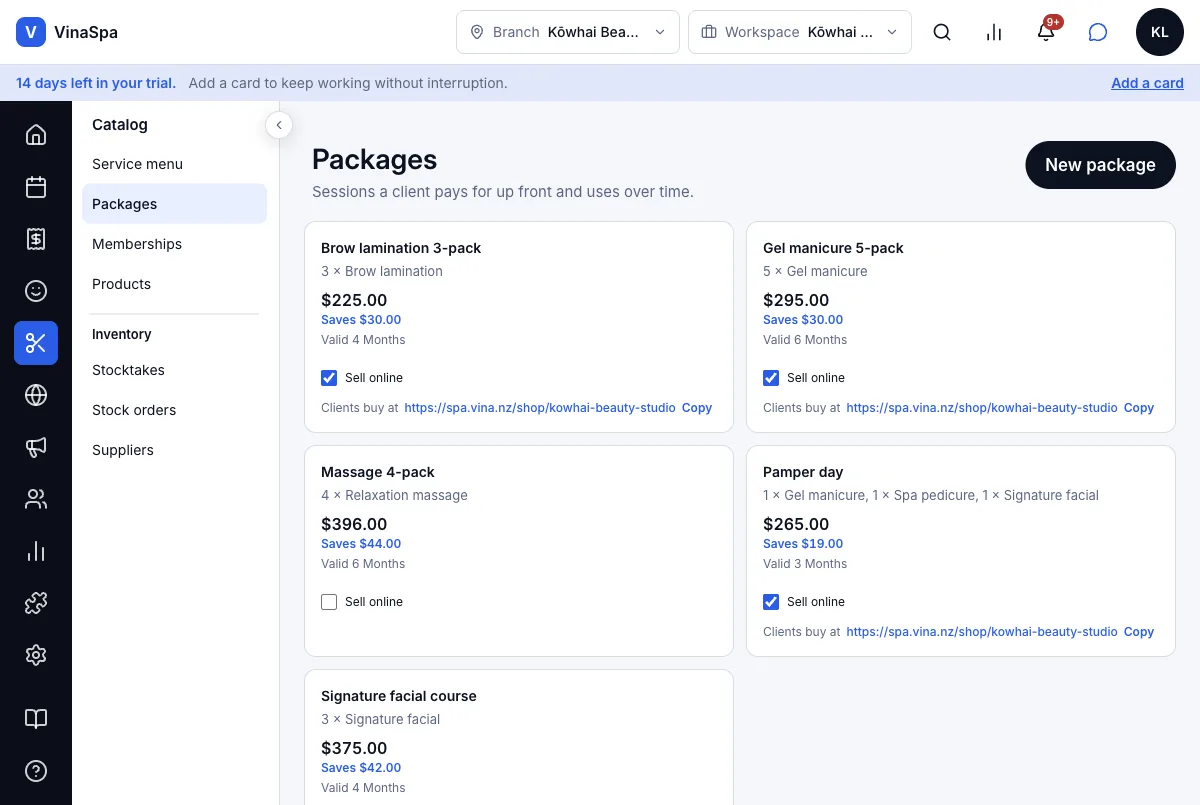Copy shop link for Brow lamination 3-pack
1200x805 pixels.
(x=697, y=408)
